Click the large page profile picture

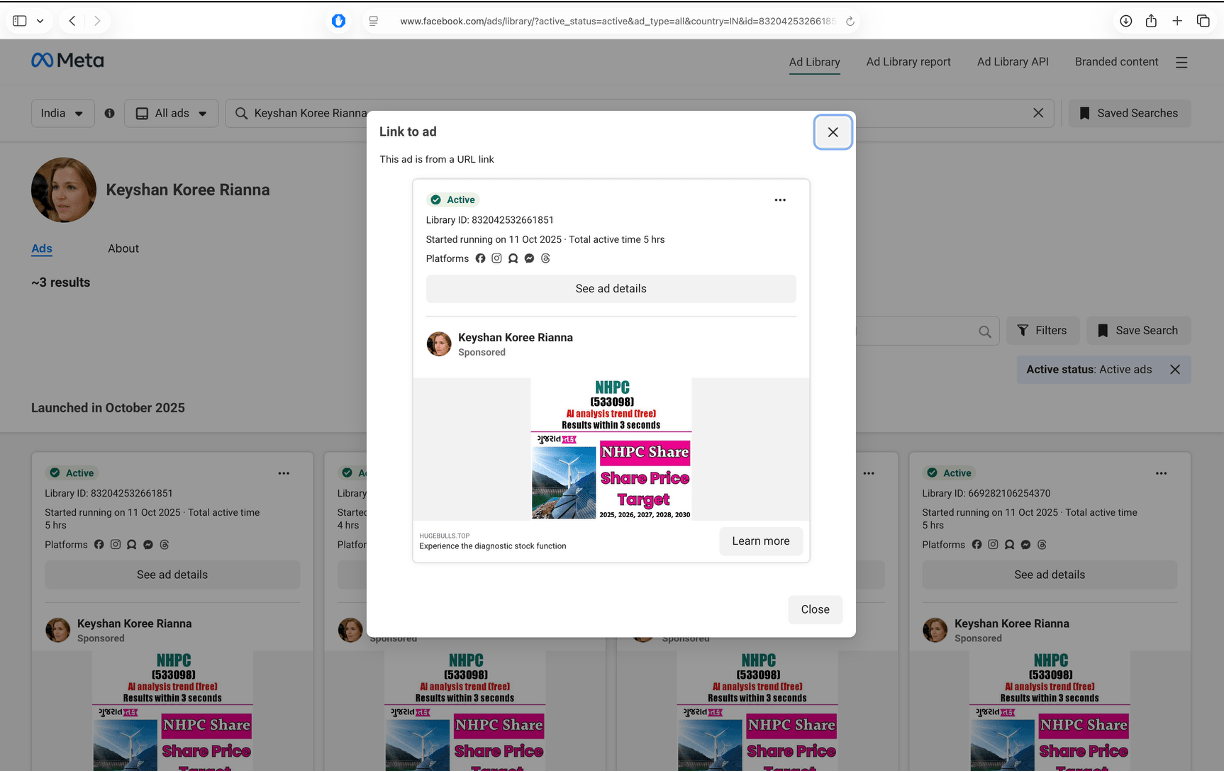[x=64, y=190]
